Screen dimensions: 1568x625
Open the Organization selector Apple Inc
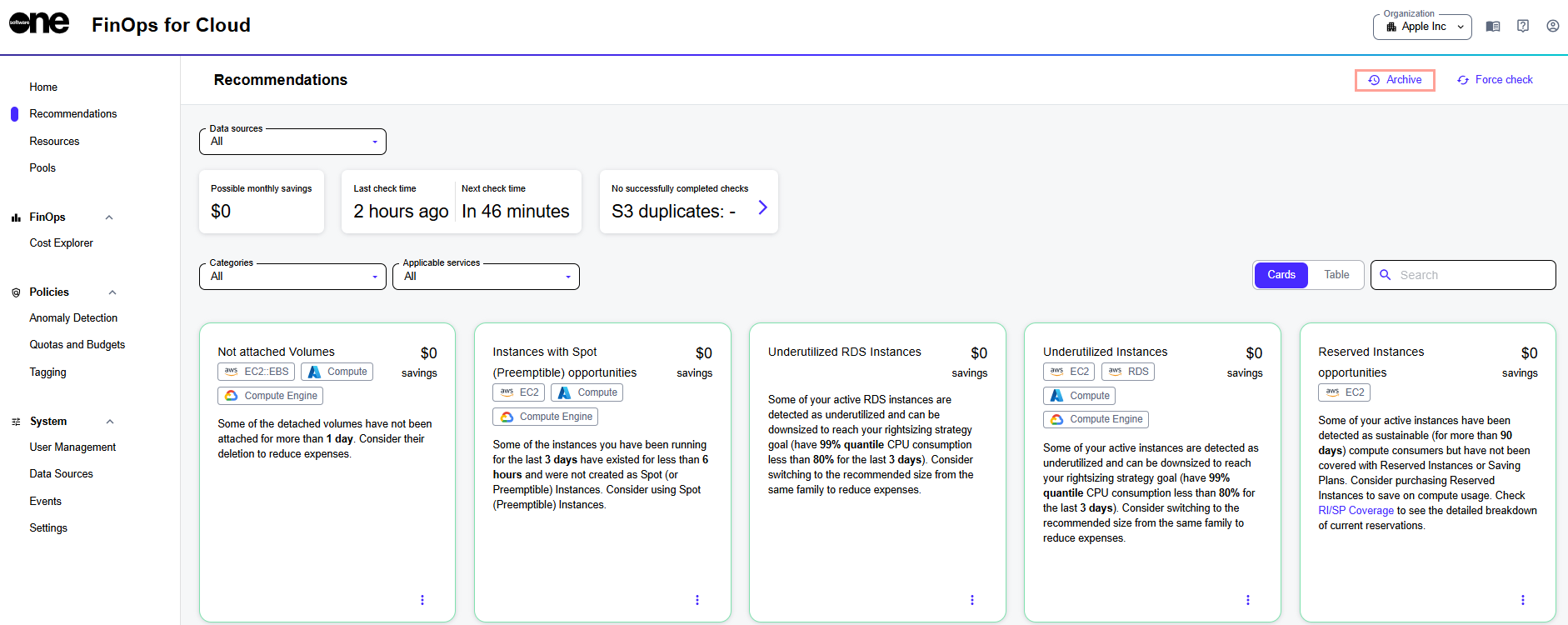[1423, 27]
